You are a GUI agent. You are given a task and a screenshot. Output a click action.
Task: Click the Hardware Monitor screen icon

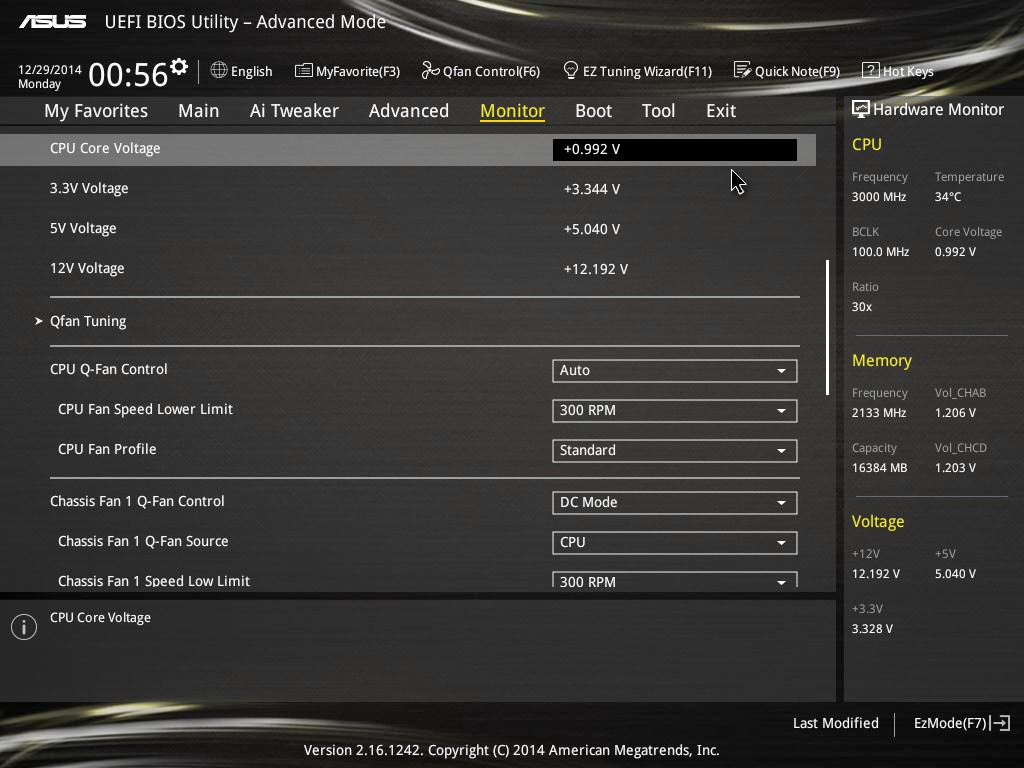click(x=861, y=109)
